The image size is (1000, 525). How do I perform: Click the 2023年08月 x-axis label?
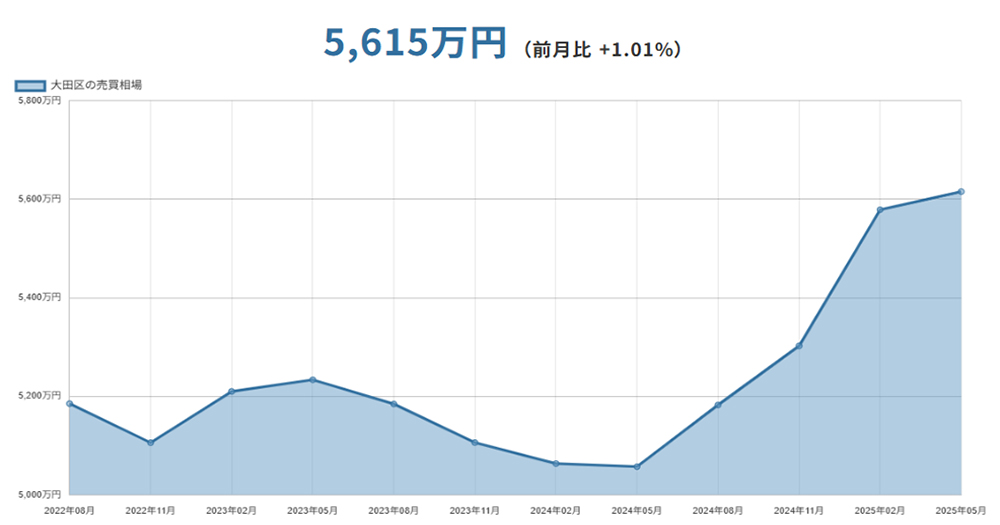pos(393,511)
